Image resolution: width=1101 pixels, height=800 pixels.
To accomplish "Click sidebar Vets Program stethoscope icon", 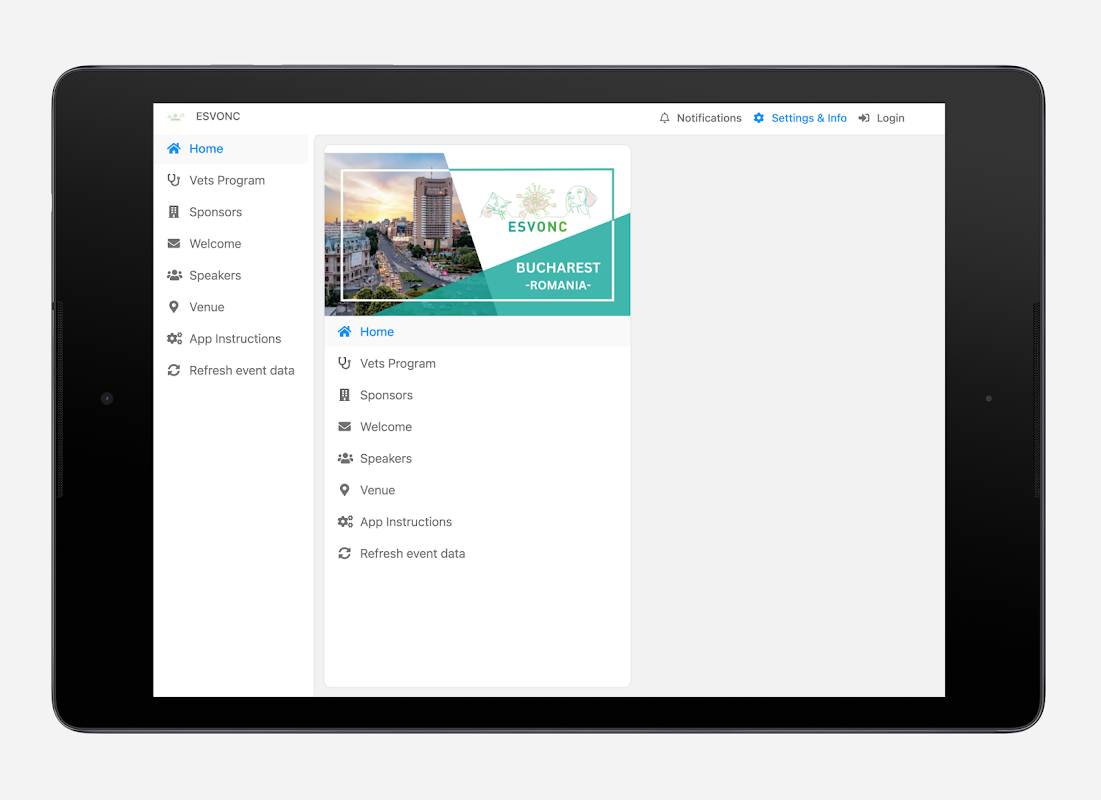I will [173, 180].
